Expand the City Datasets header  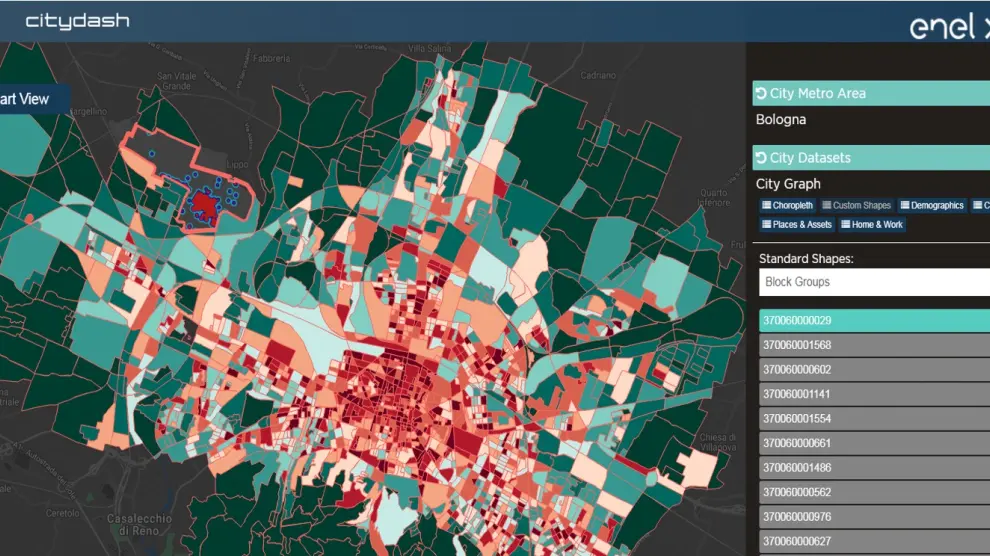point(870,158)
